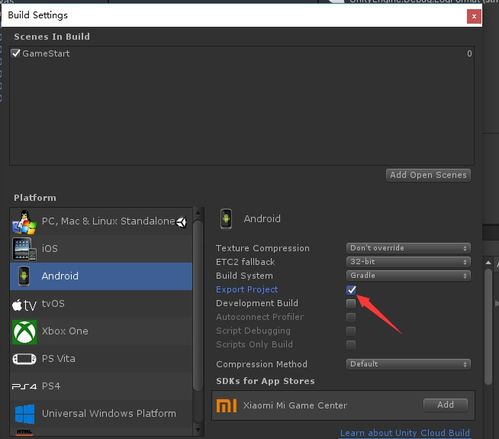
Task: Select the Android platform icon in the list
Action: point(24,276)
